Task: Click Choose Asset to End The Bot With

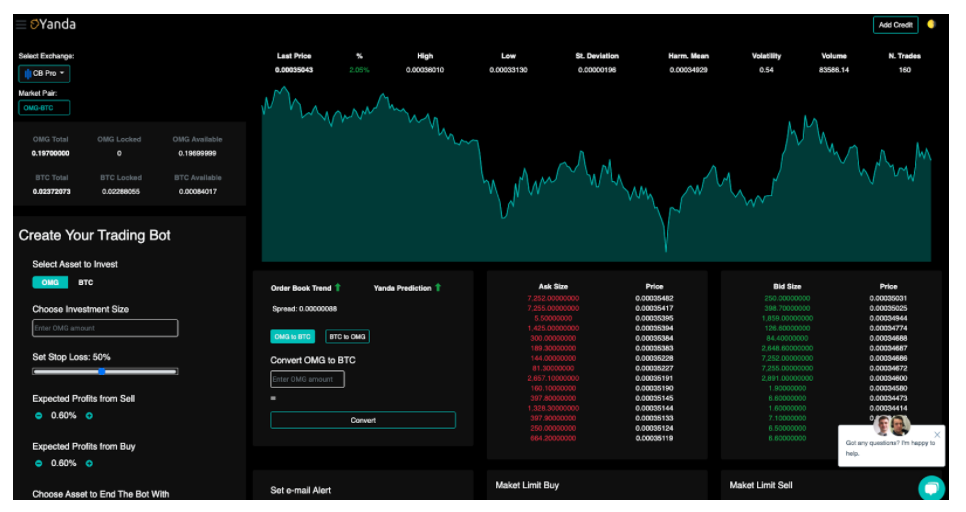Action: pyautogui.click(x=100, y=494)
